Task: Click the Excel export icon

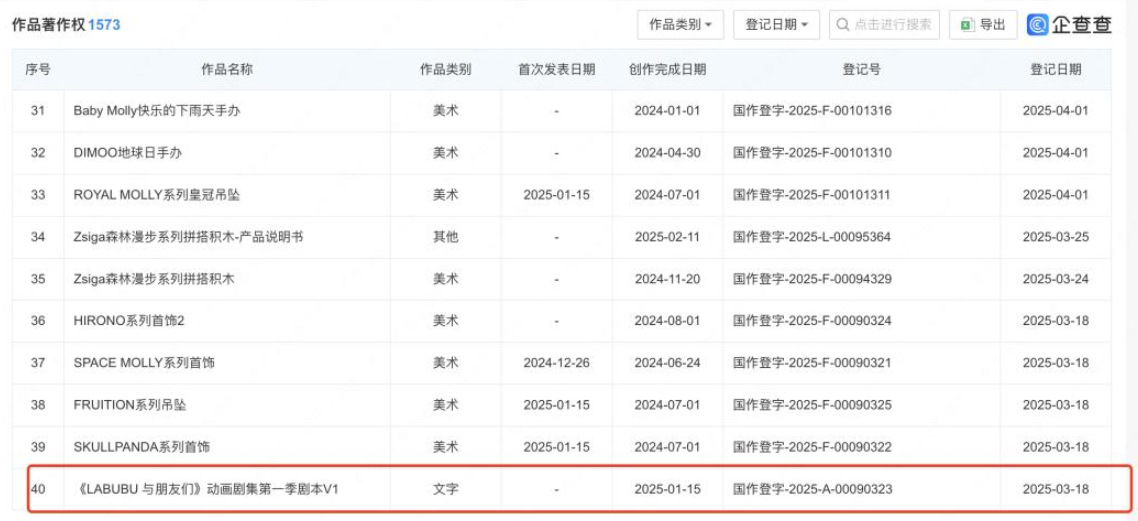Action: (x=966, y=25)
